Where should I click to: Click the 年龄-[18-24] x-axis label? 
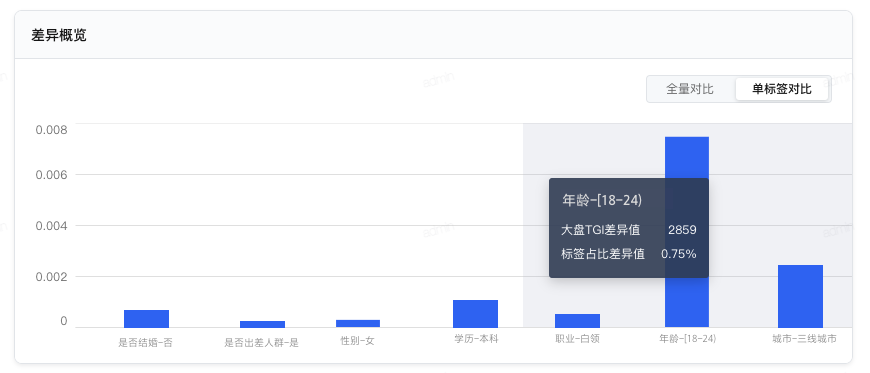coord(687,338)
